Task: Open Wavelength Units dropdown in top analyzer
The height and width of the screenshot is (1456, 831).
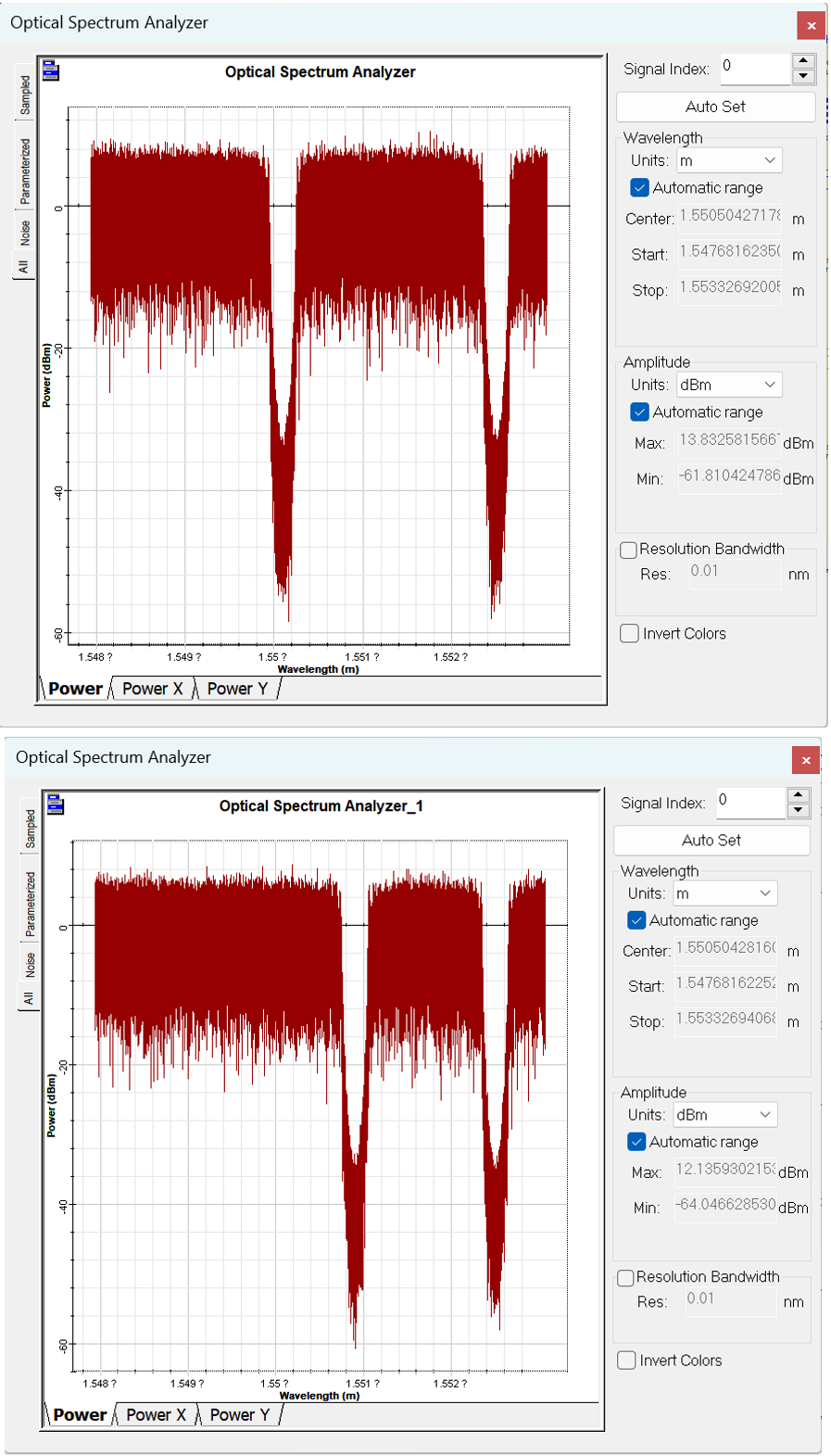Action: [x=729, y=160]
